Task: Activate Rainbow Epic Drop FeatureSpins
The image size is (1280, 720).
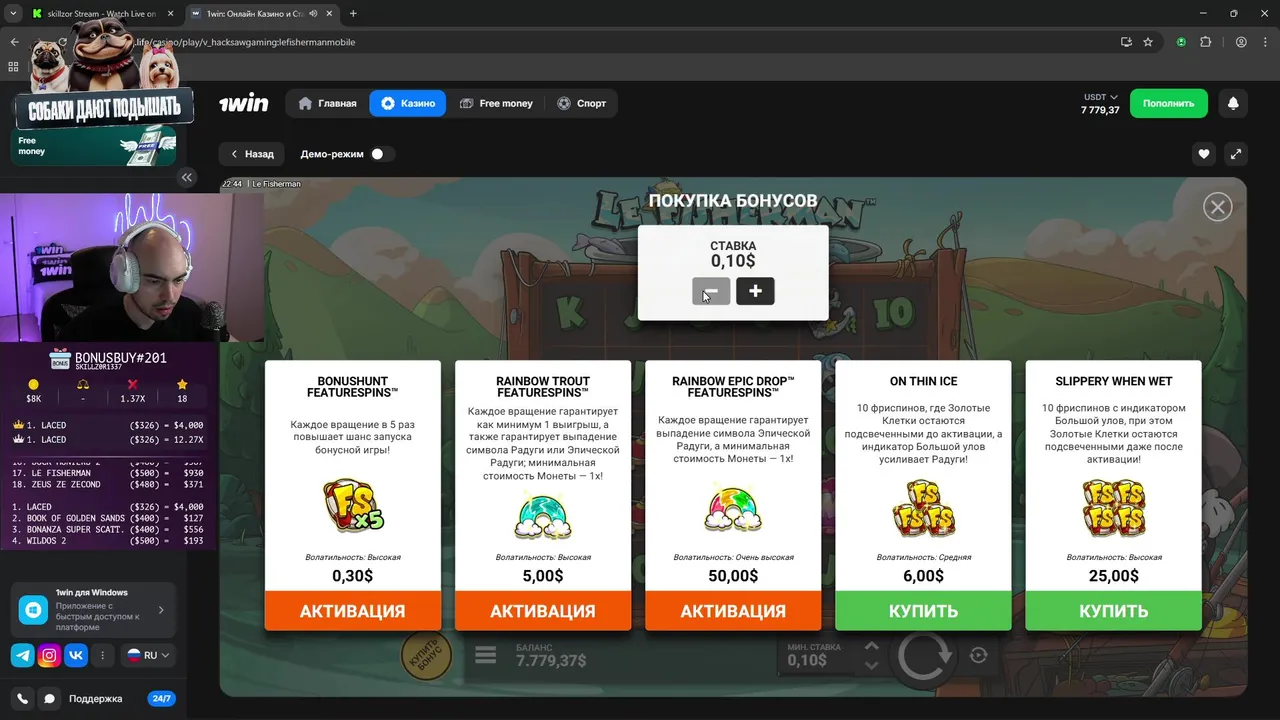Action: click(733, 611)
